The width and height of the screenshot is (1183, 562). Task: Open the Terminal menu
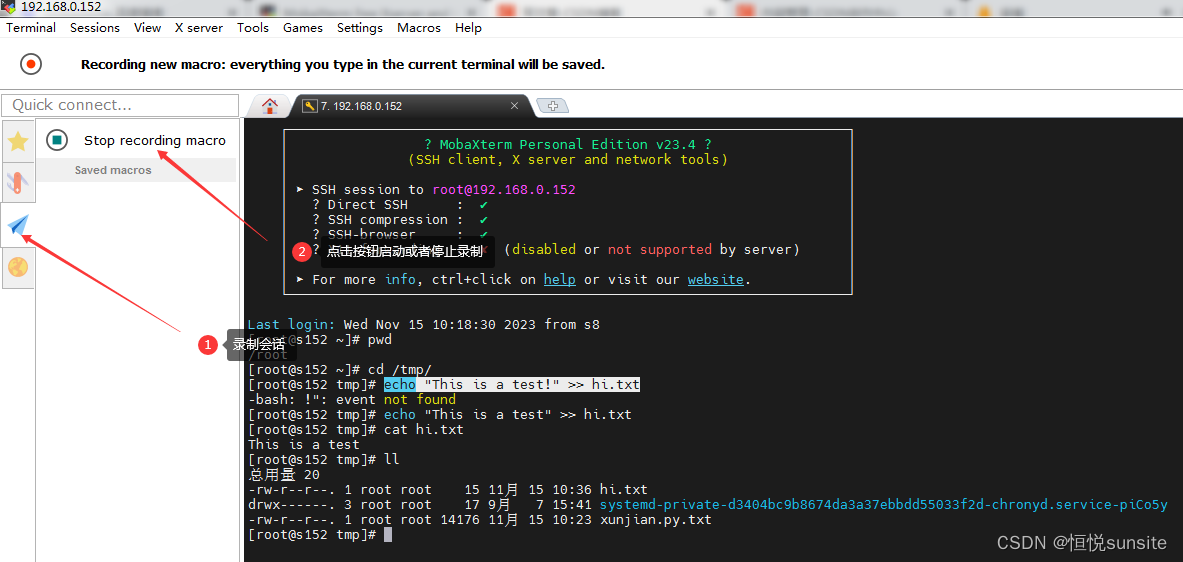pyautogui.click(x=31, y=28)
